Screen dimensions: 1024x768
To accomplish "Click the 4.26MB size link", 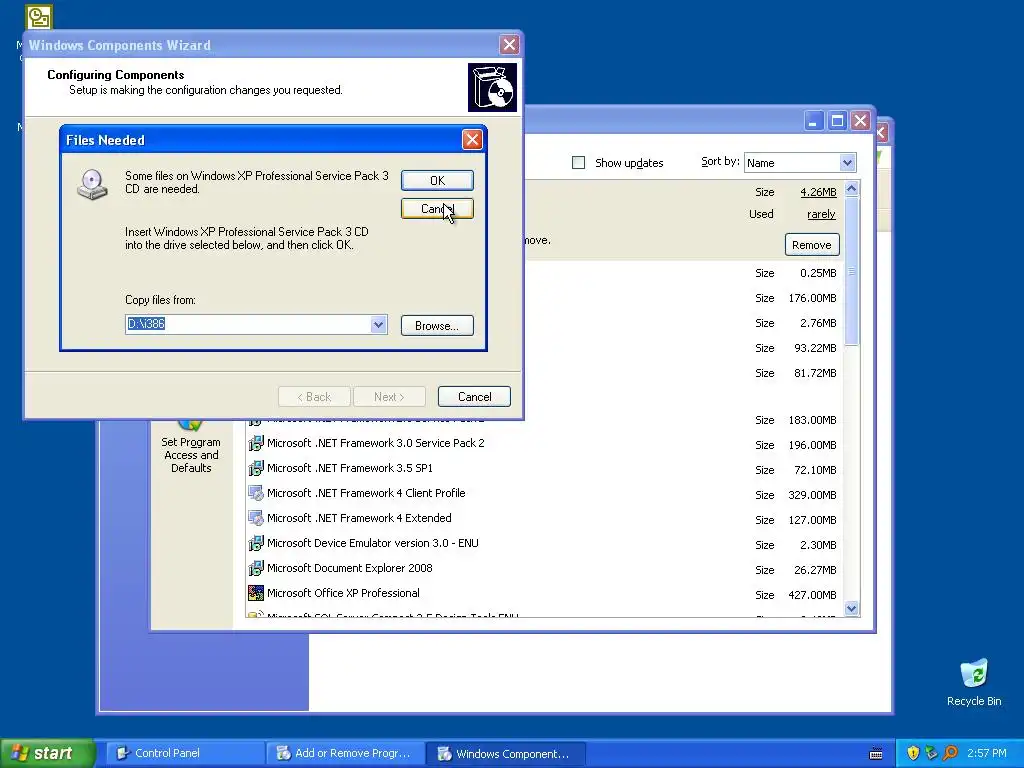I will point(818,192).
